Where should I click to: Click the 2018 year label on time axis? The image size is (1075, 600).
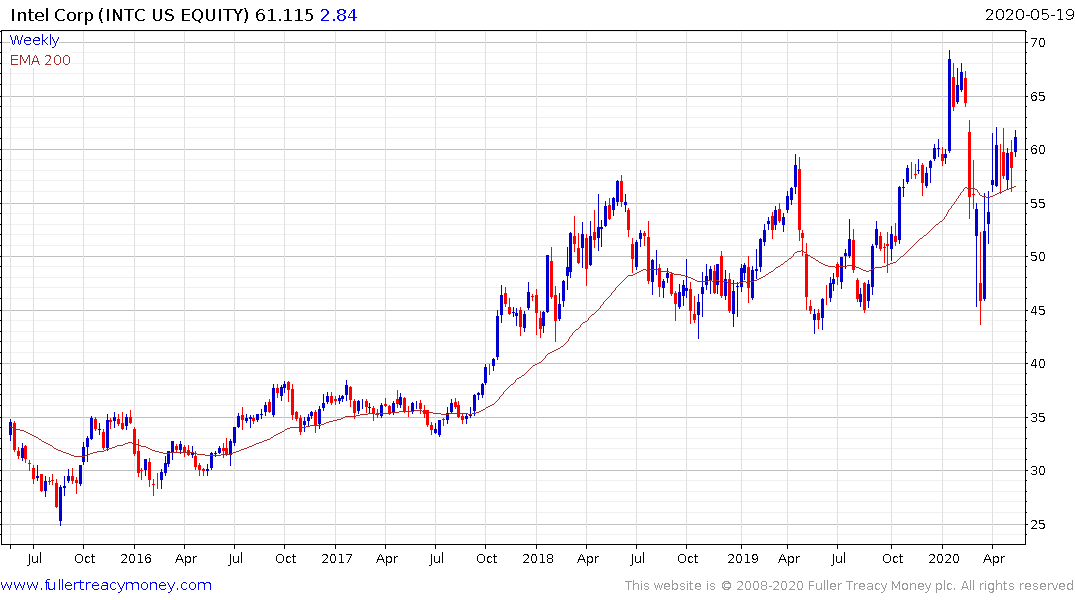pyautogui.click(x=538, y=558)
